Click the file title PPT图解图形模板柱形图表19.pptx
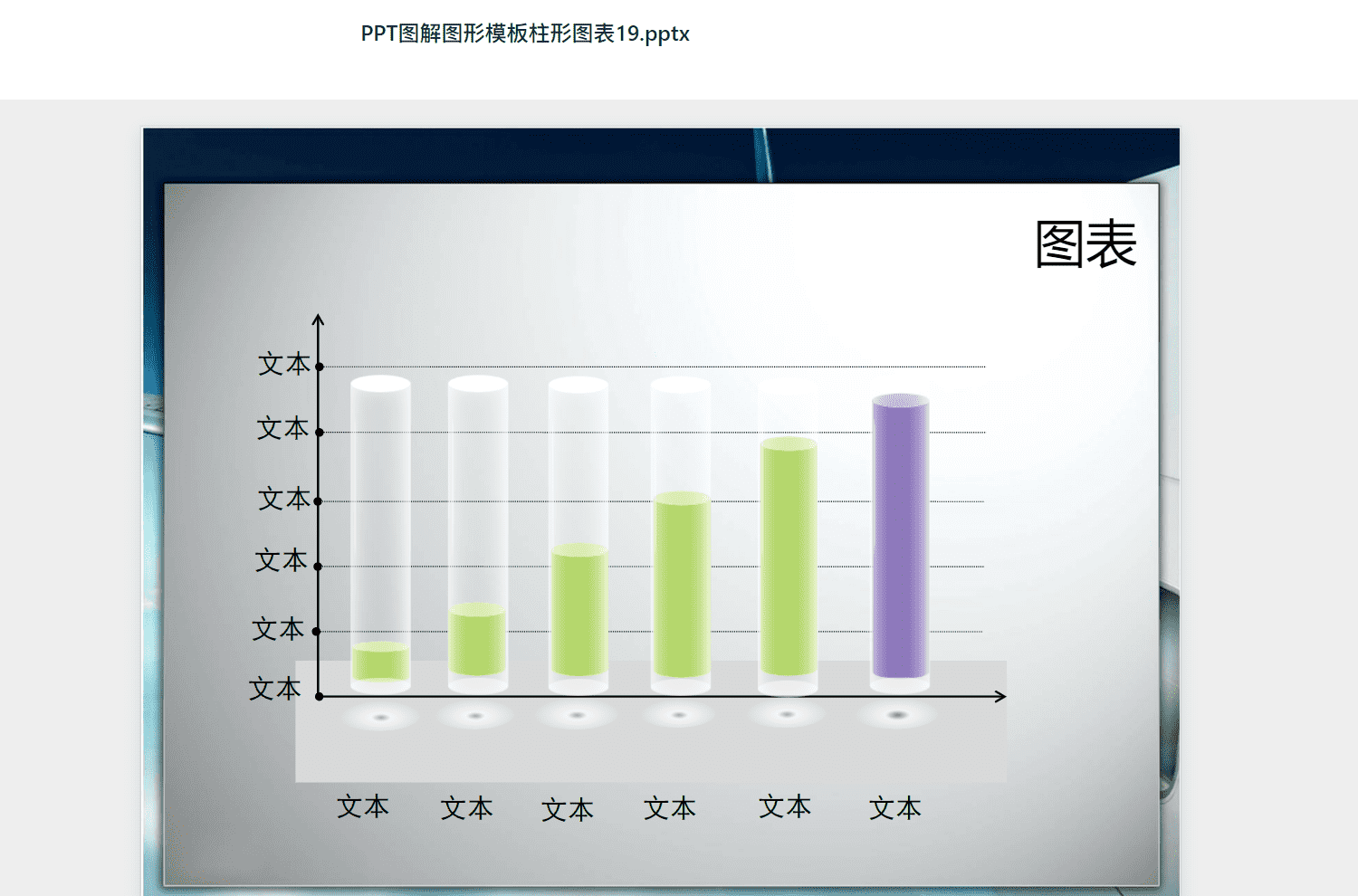Viewport: 1358px width, 896px height. (x=525, y=33)
